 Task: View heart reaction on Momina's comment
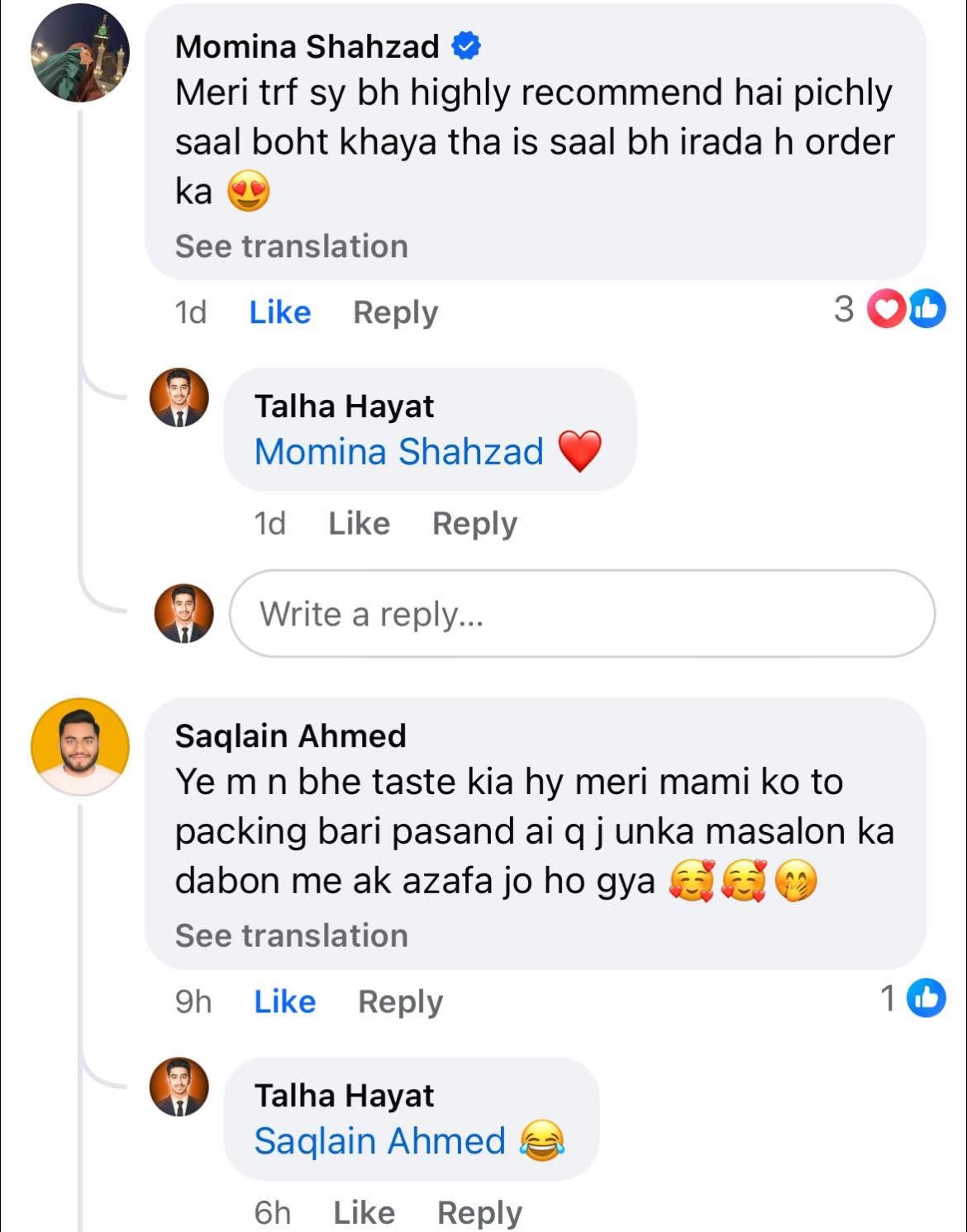[x=887, y=310]
